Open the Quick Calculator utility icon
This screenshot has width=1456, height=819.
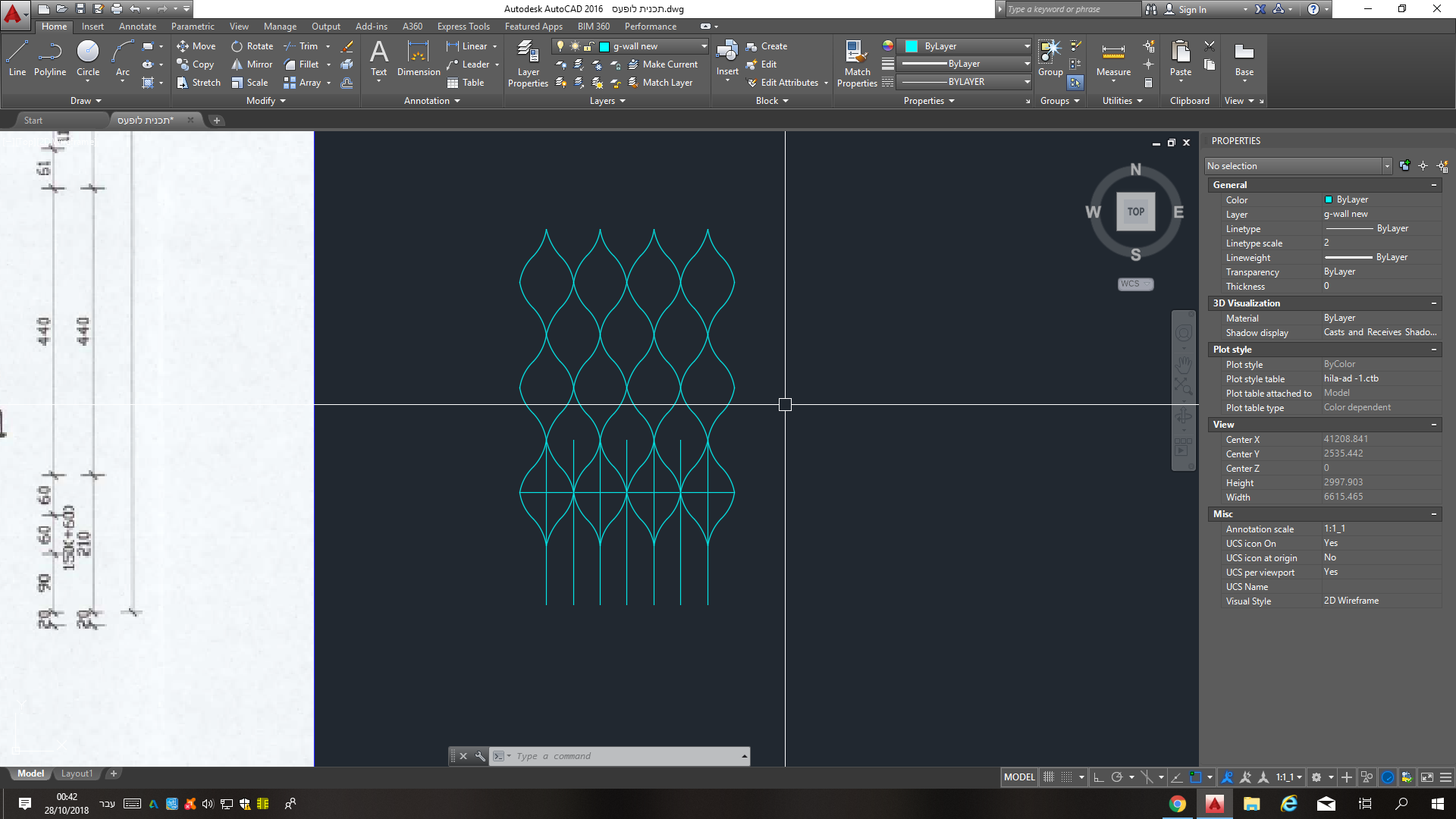coord(1149,83)
